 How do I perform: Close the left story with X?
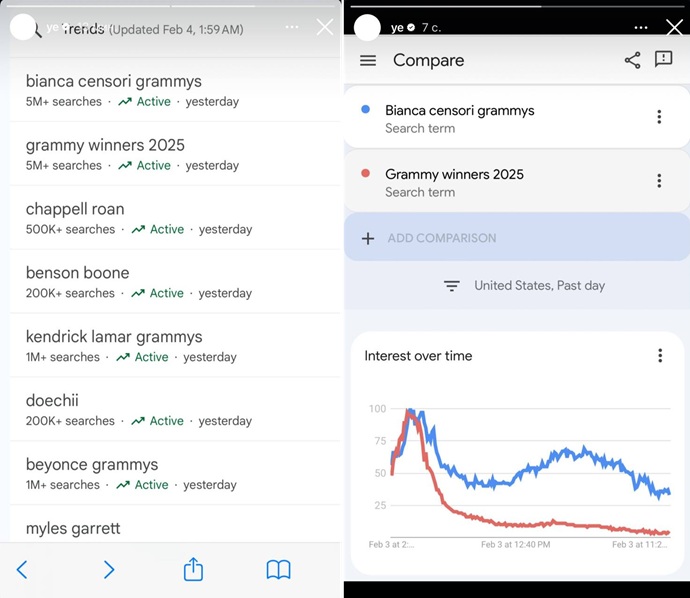(325, 27)
